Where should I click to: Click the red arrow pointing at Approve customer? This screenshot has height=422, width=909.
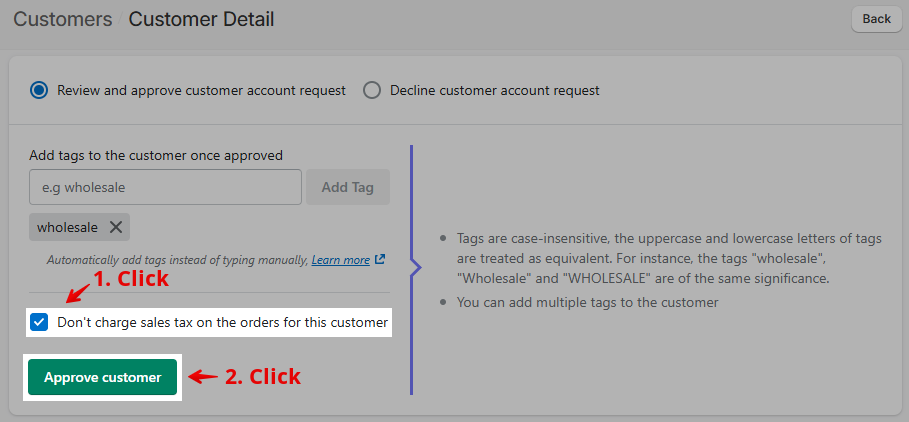click(203, 377)
